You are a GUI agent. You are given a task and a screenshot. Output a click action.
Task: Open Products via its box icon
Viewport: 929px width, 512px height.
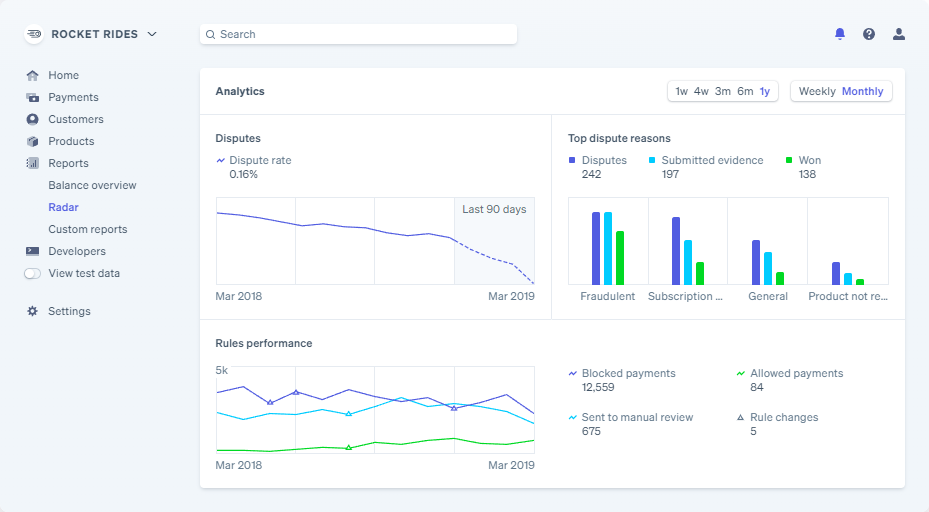click(x=33, y=141)
